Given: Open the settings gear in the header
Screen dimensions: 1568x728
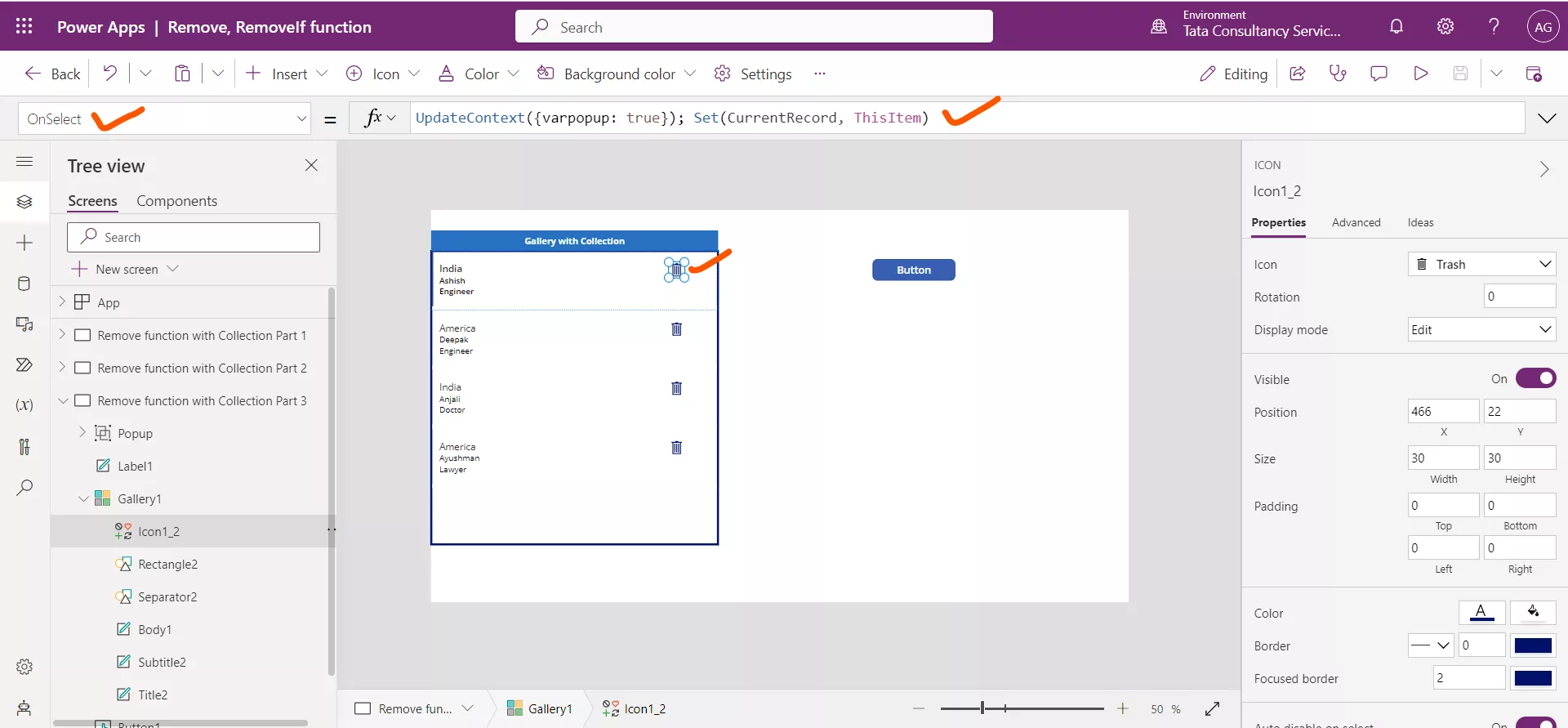Looking at the screenshot, I should point(1445,26).
